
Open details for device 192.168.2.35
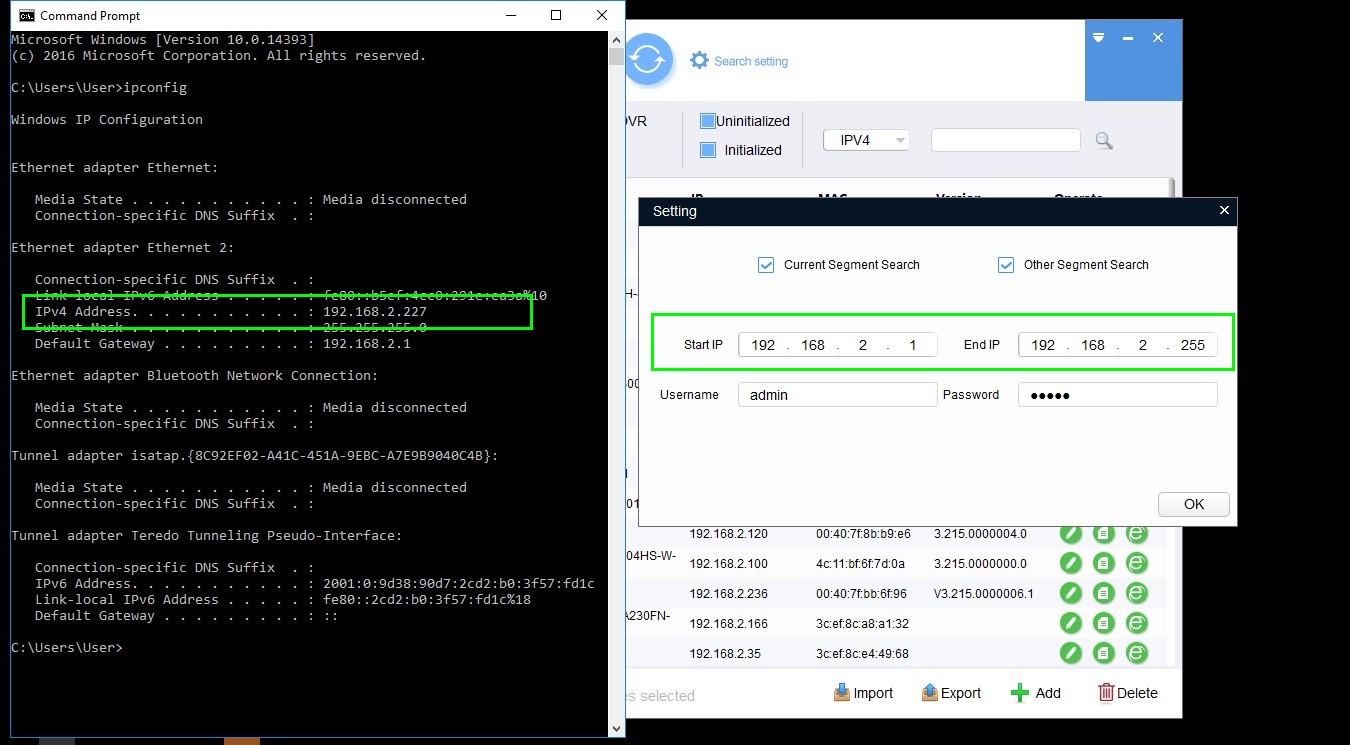click(1104, 653)
